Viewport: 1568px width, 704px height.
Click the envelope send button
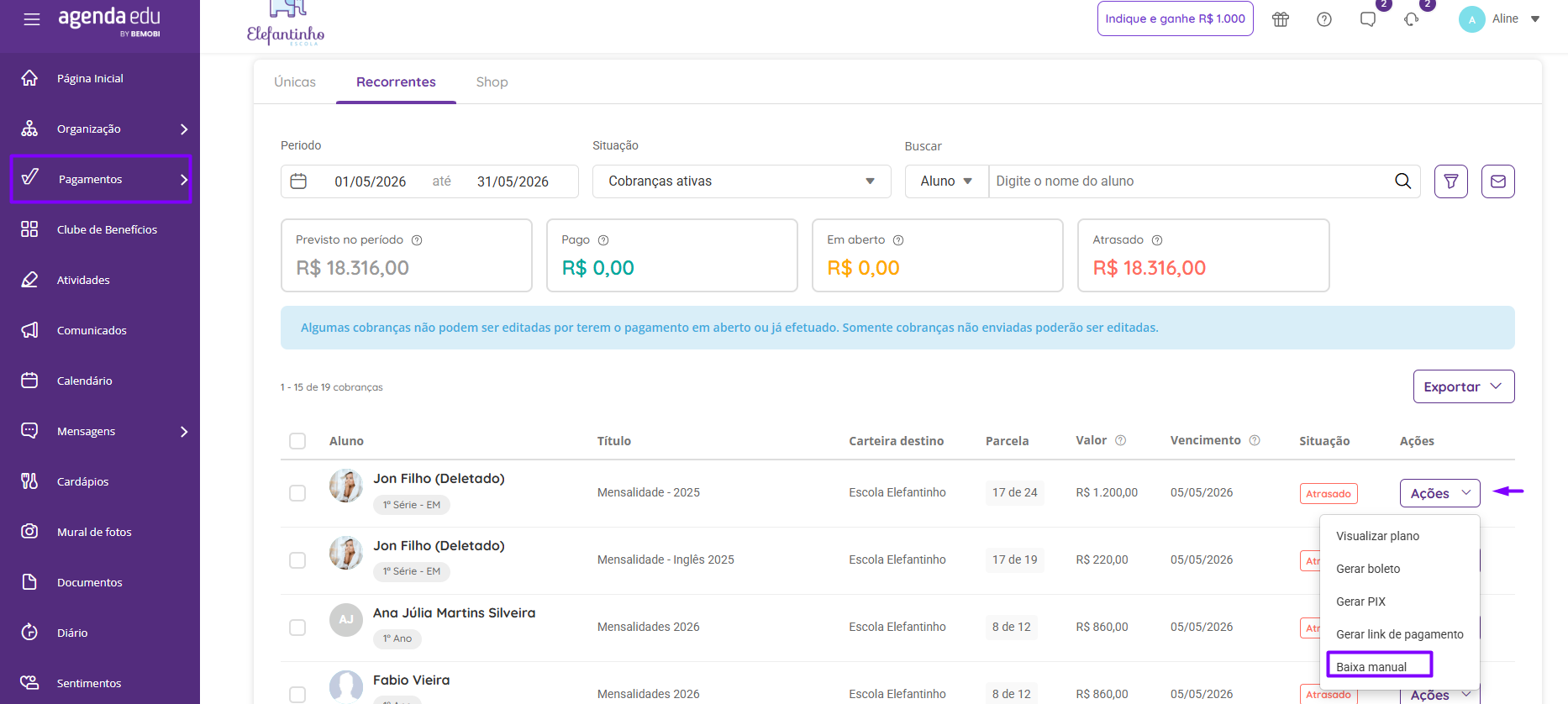pos(1498,181)
